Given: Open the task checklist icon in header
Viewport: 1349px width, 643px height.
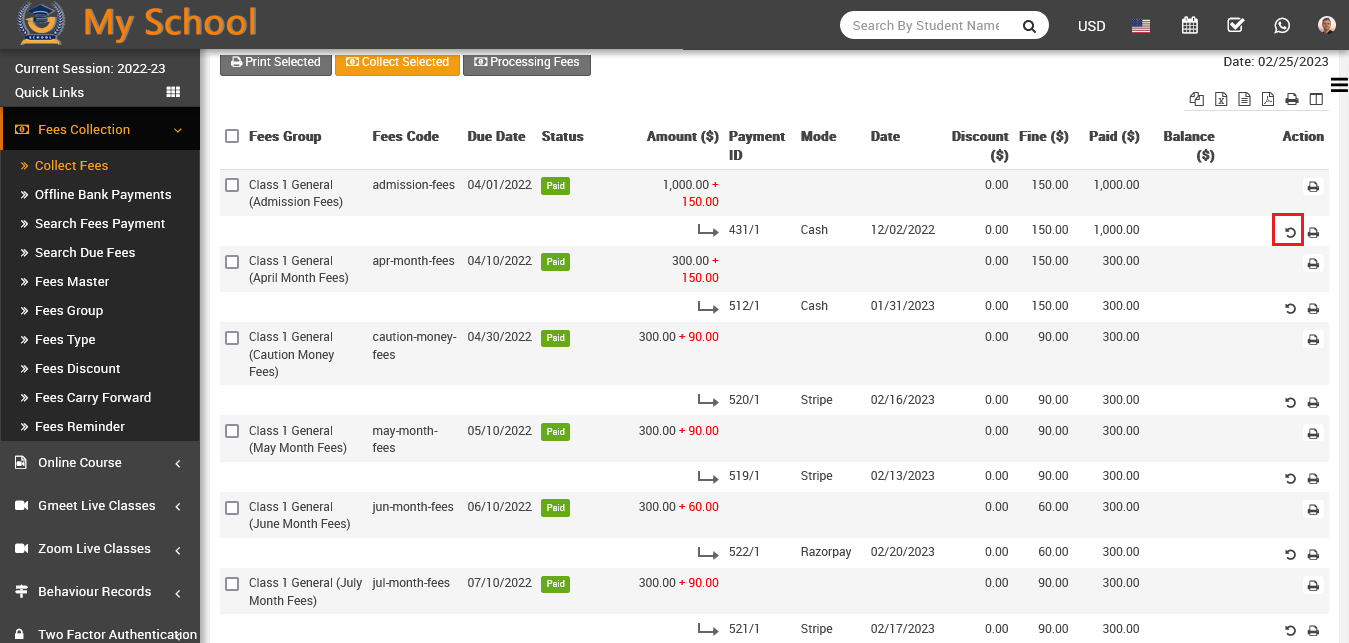Looking at the screenshot, I should [1235, 26].
